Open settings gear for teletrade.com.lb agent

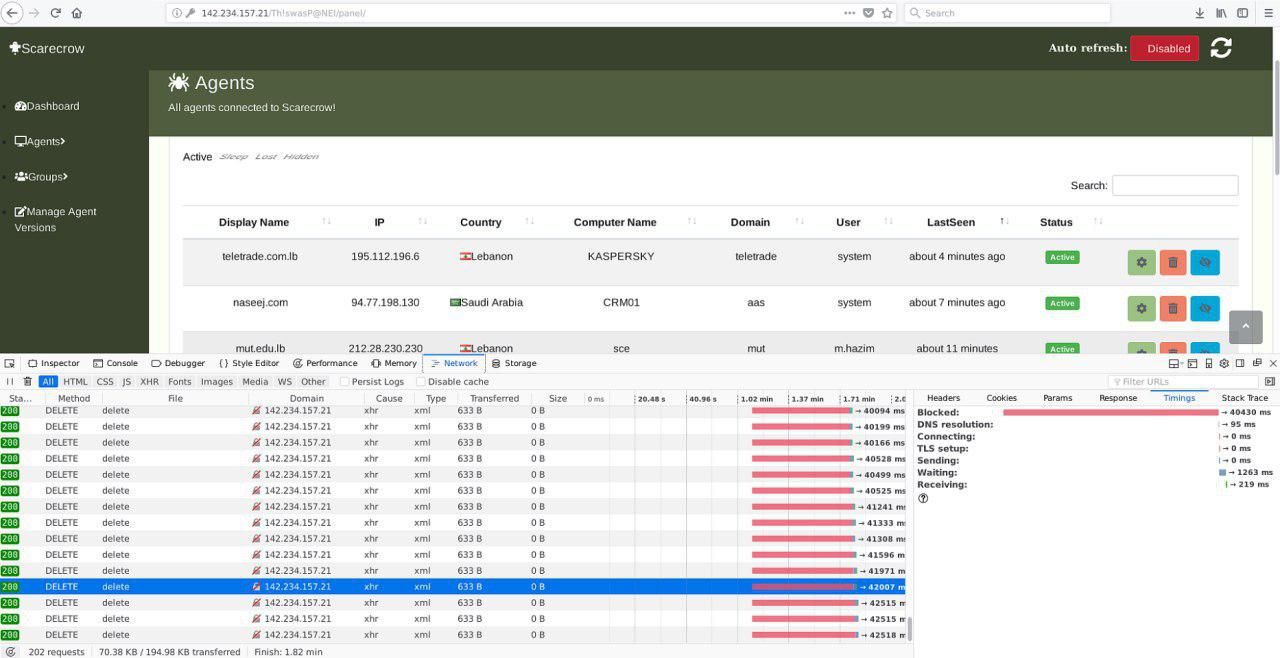click(1141, 262)
